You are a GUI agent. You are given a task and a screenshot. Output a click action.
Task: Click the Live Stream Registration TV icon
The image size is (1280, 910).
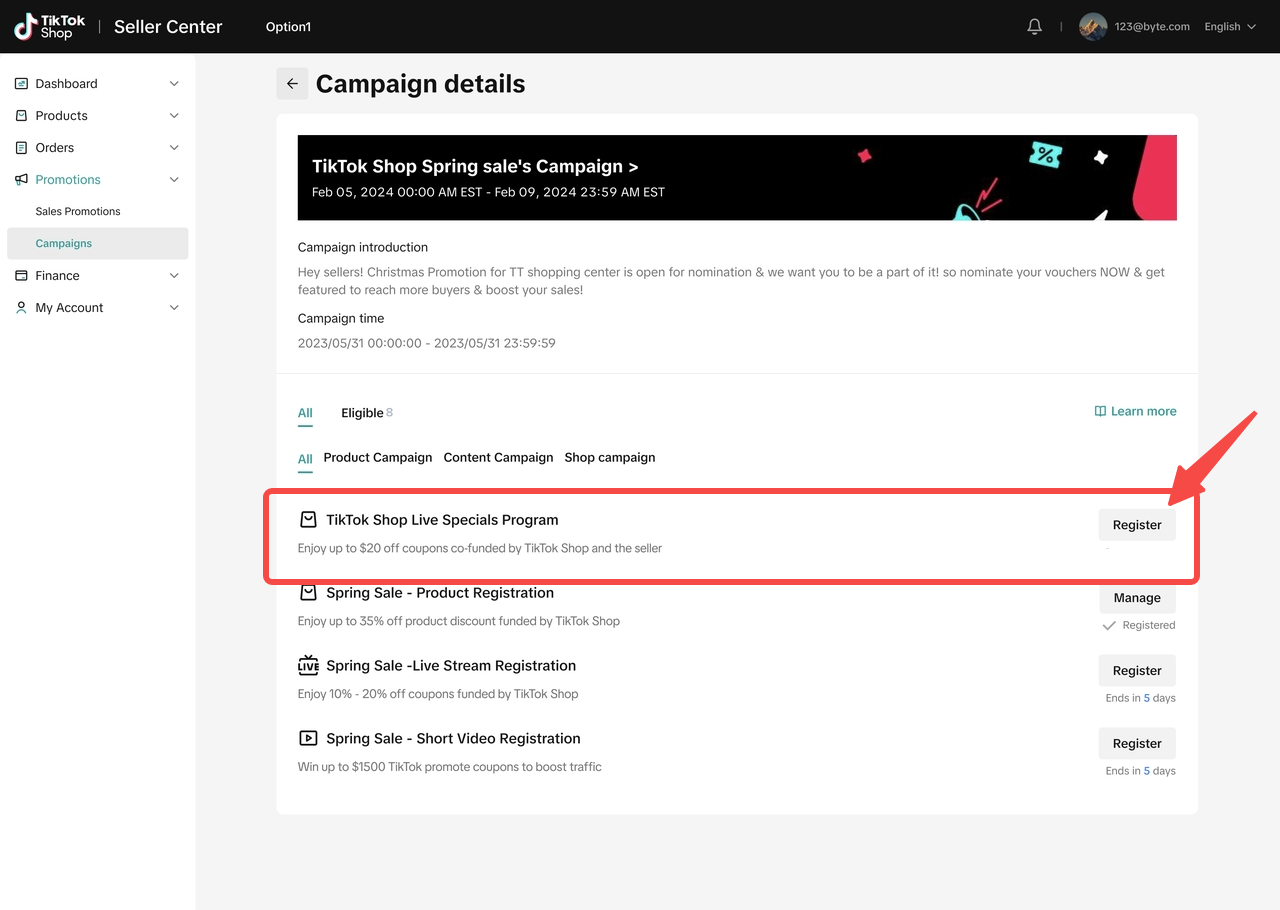(308, 666)
